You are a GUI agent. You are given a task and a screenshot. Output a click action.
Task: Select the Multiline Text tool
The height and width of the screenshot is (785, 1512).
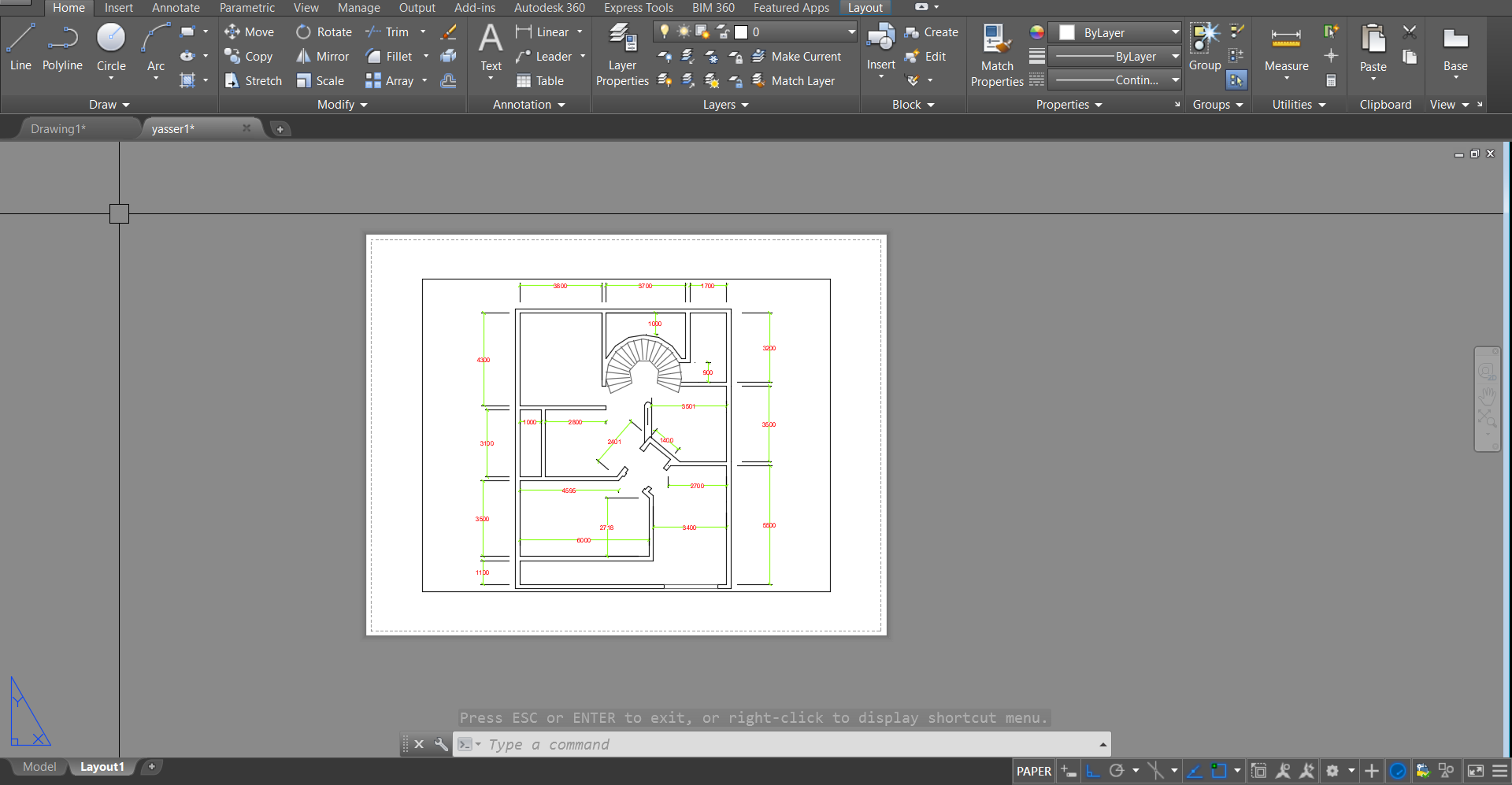490,49
